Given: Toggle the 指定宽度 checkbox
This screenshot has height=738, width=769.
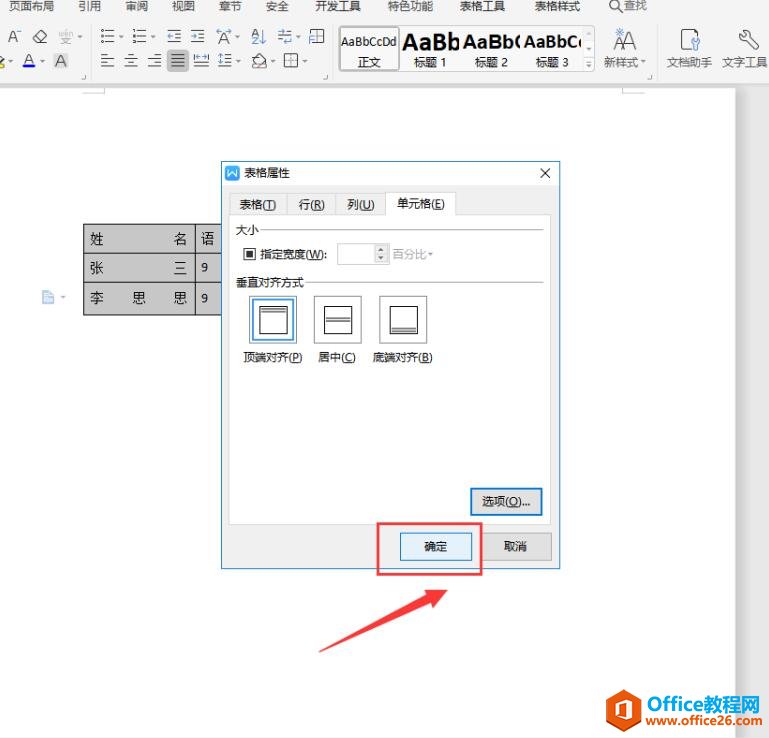Looking at the screenshot, I should [250, 254].
